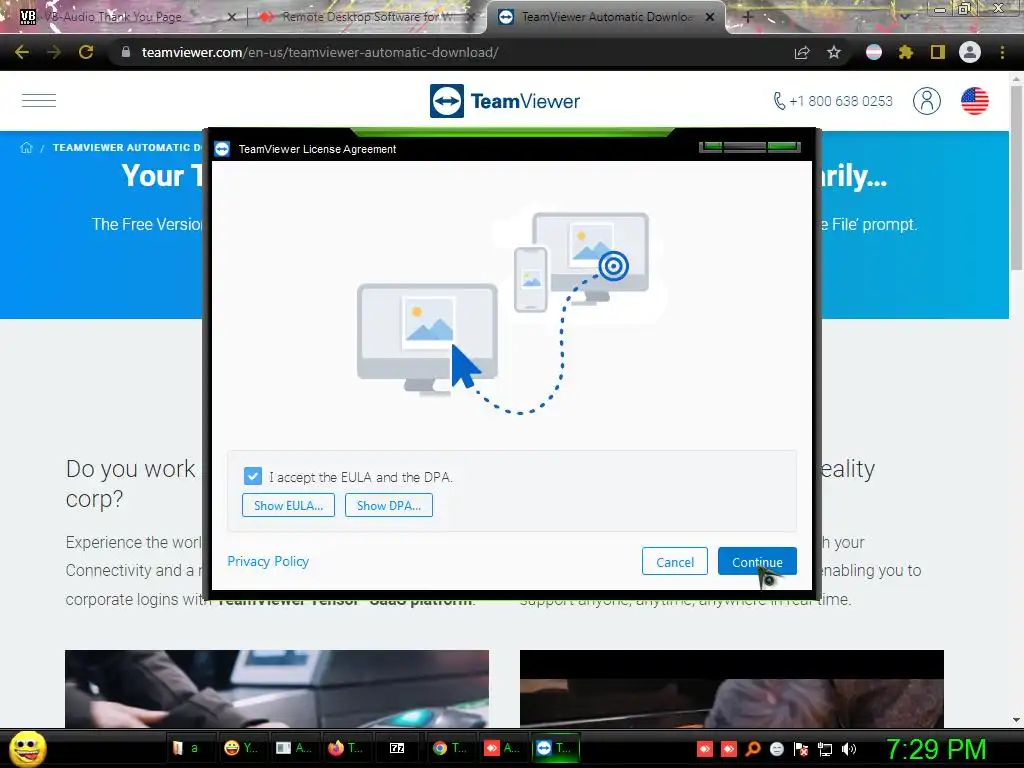Click the TeamViewer logo on the website
1024x768 pixels.
pos(505,101)
